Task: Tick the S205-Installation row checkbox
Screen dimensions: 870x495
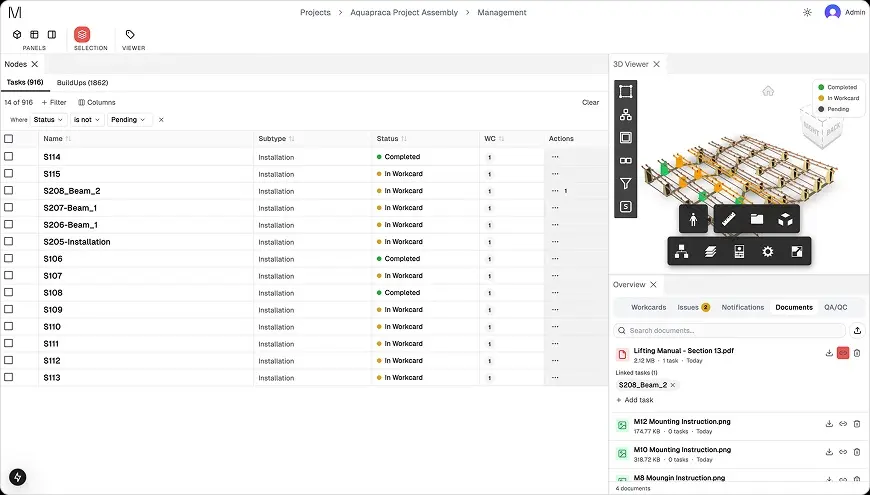Action: (x=8, y=241)
